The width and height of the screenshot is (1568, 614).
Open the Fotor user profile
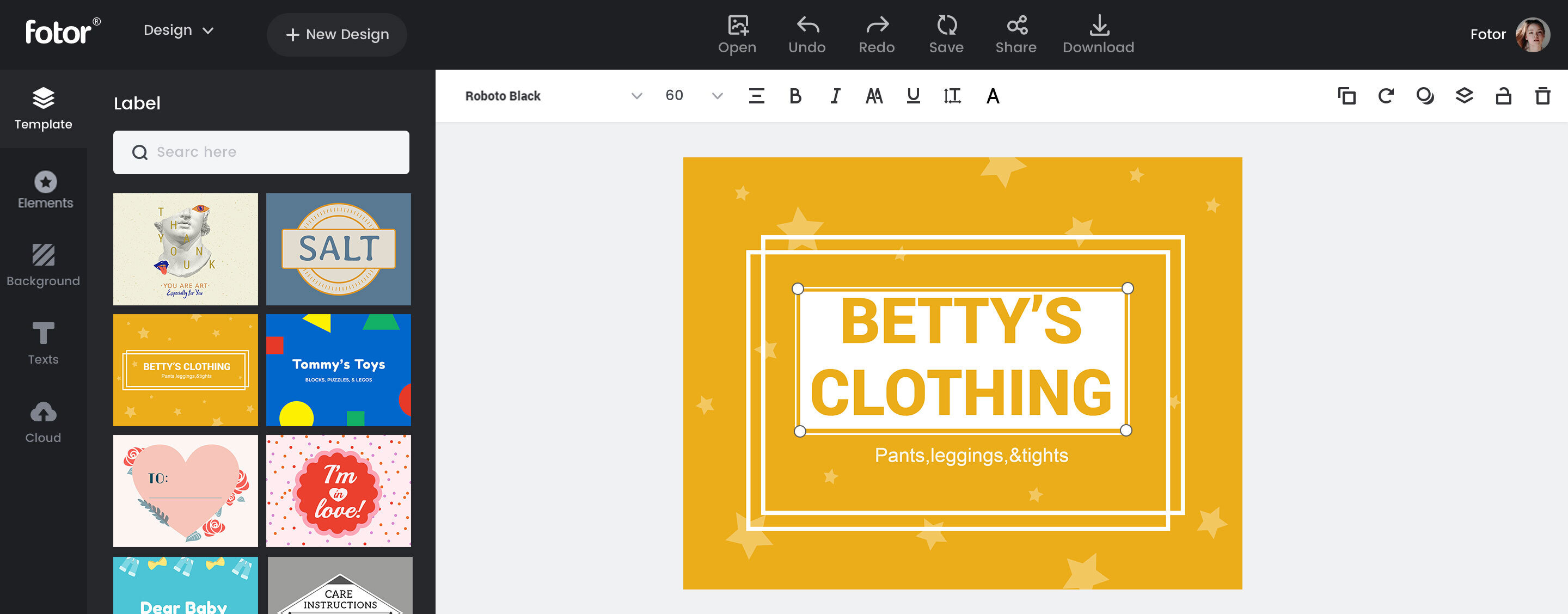click(1532, 35)
